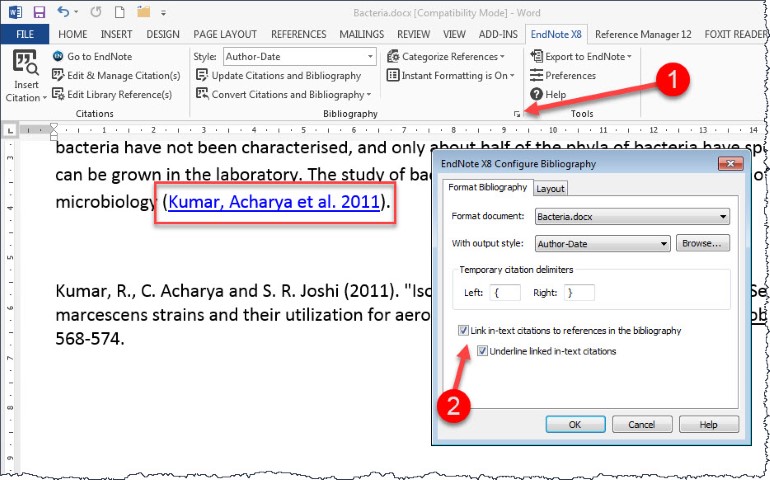
Task: Switch to the Layout tab in dialog
Action: point(550,189)
